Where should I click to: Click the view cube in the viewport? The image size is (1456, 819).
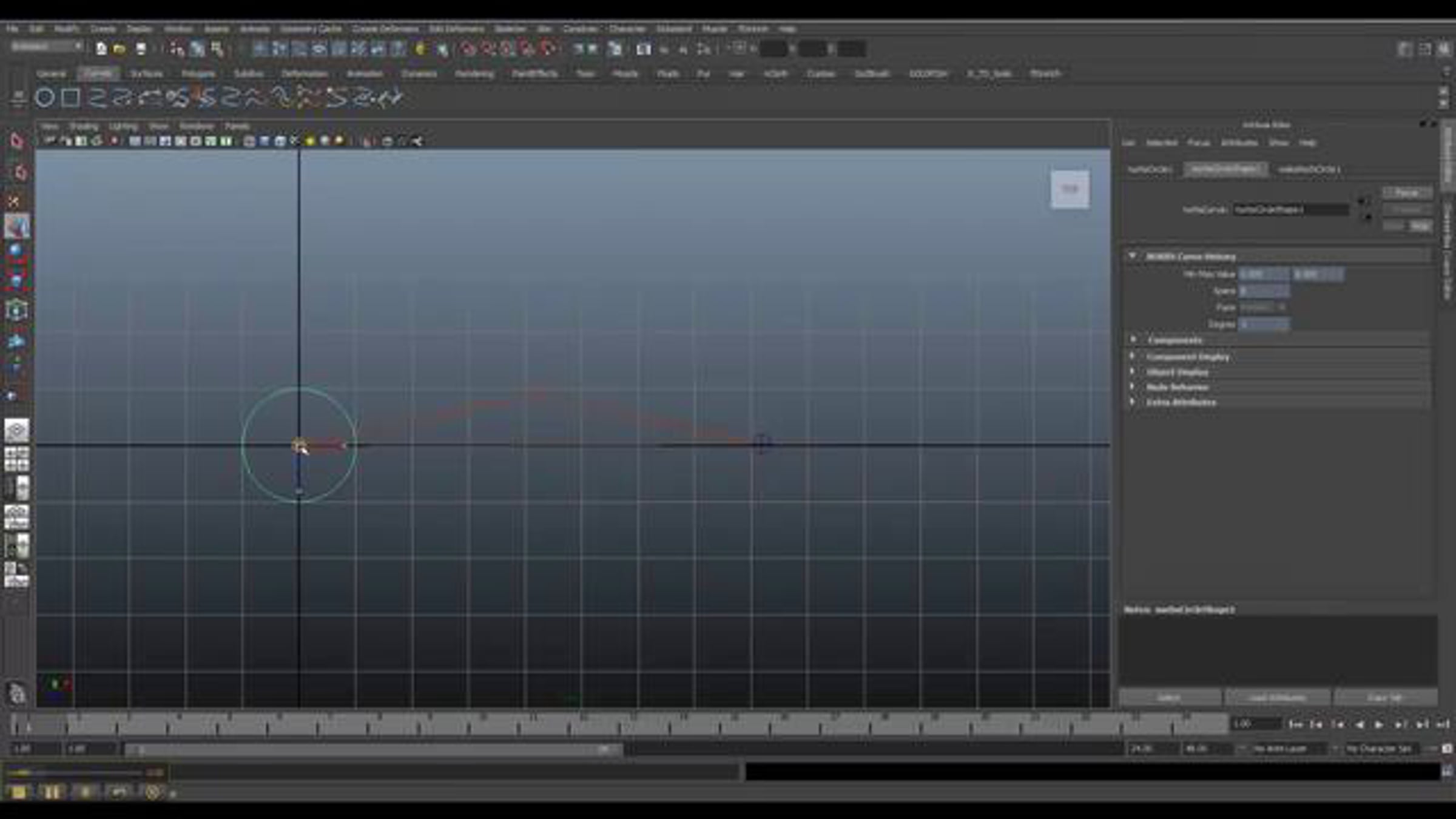(x=1070, y=189)
